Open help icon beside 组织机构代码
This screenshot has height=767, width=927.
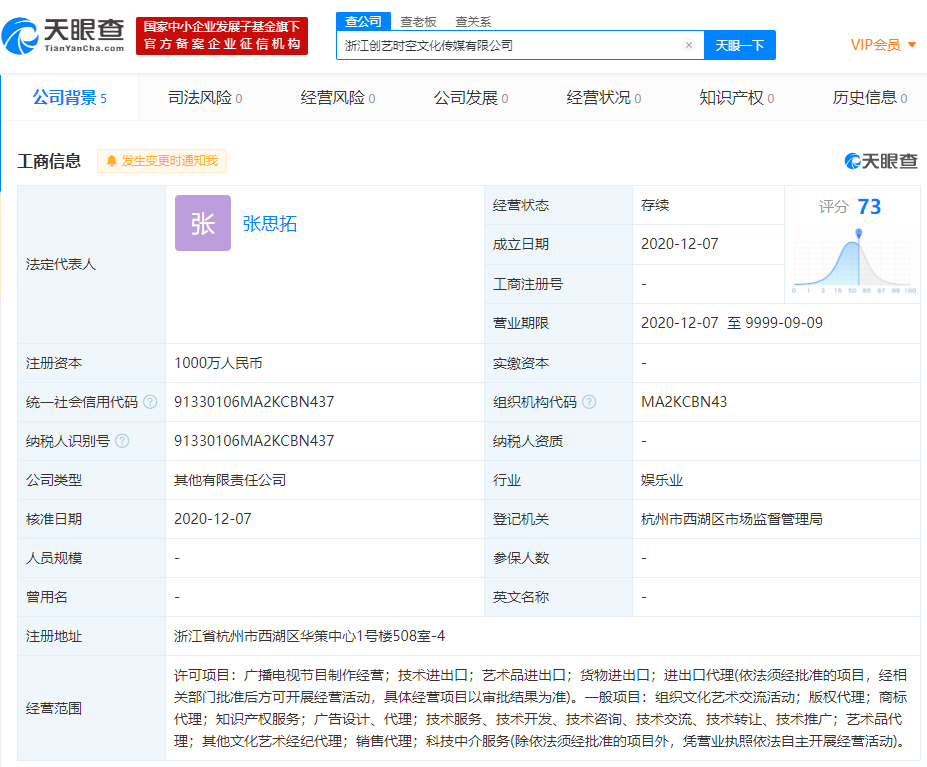click(589, 402)
